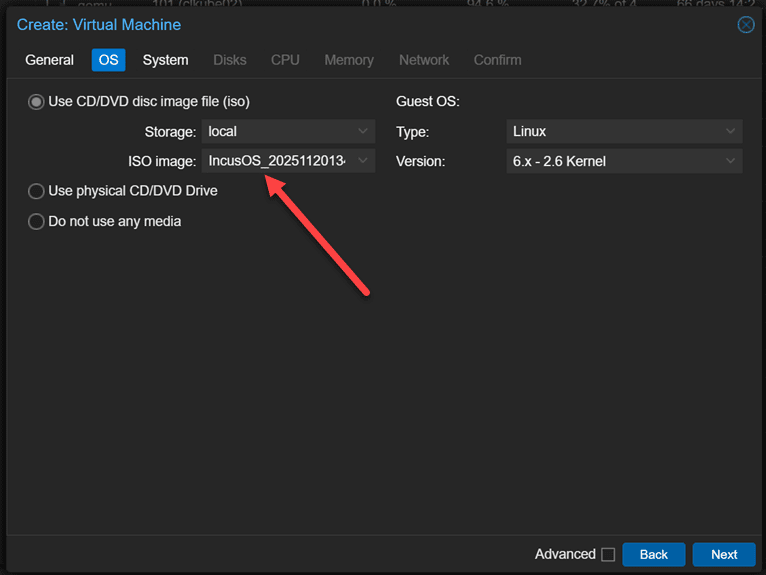Viewport: 766px width, 575px height.
Task: Close the Create Virtual Machine dialog
Action: click(745, 24)
